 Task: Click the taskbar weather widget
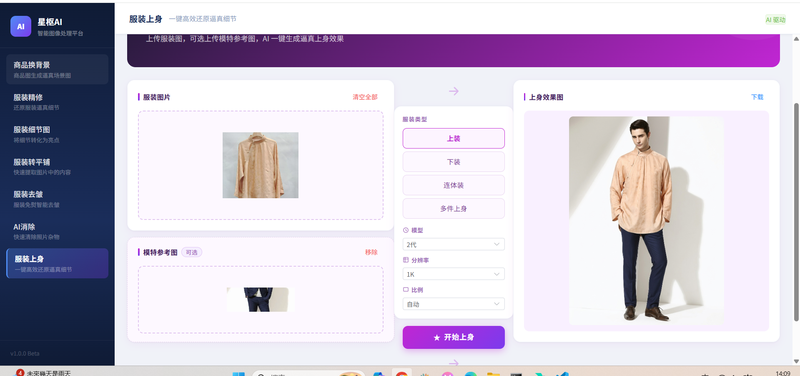tap(43, 373)
